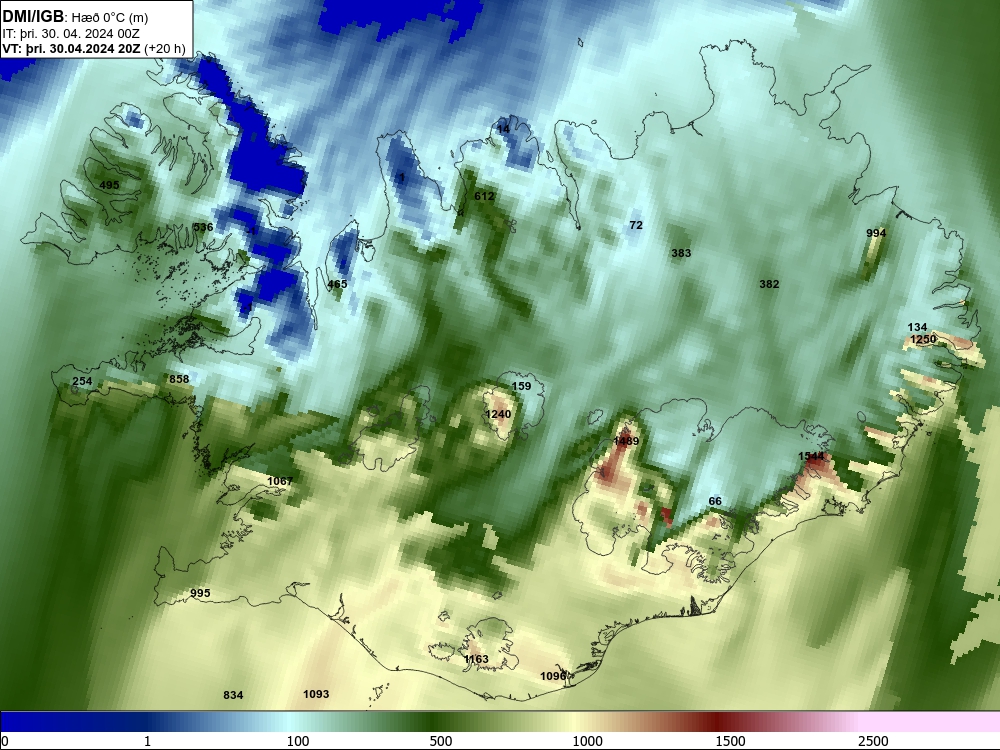Click the 834 value over the sea
The height and width of the screenshot is (750, 1000).
pyautogui.click(x=233, y=695)
